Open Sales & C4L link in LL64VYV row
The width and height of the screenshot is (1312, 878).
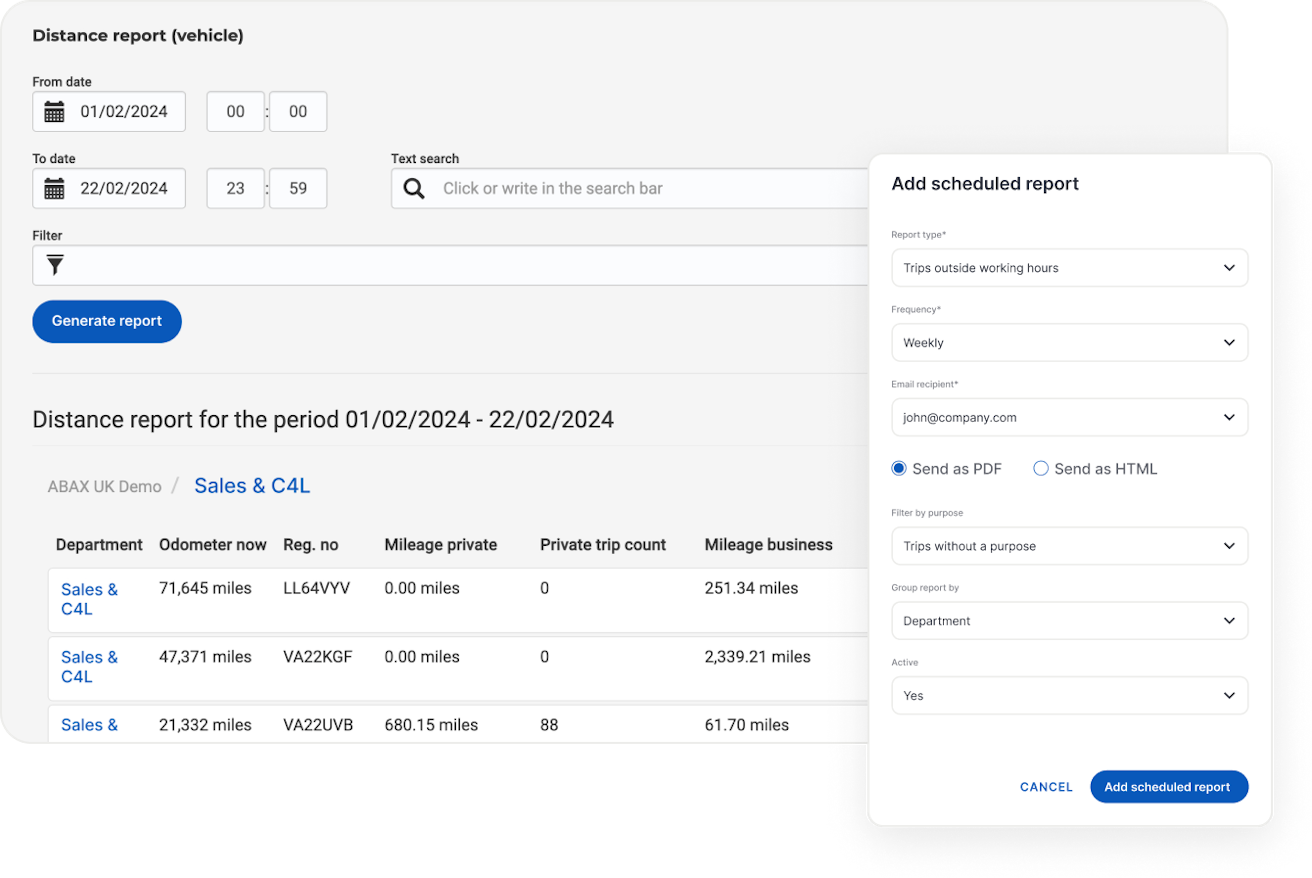pos(89,599)
